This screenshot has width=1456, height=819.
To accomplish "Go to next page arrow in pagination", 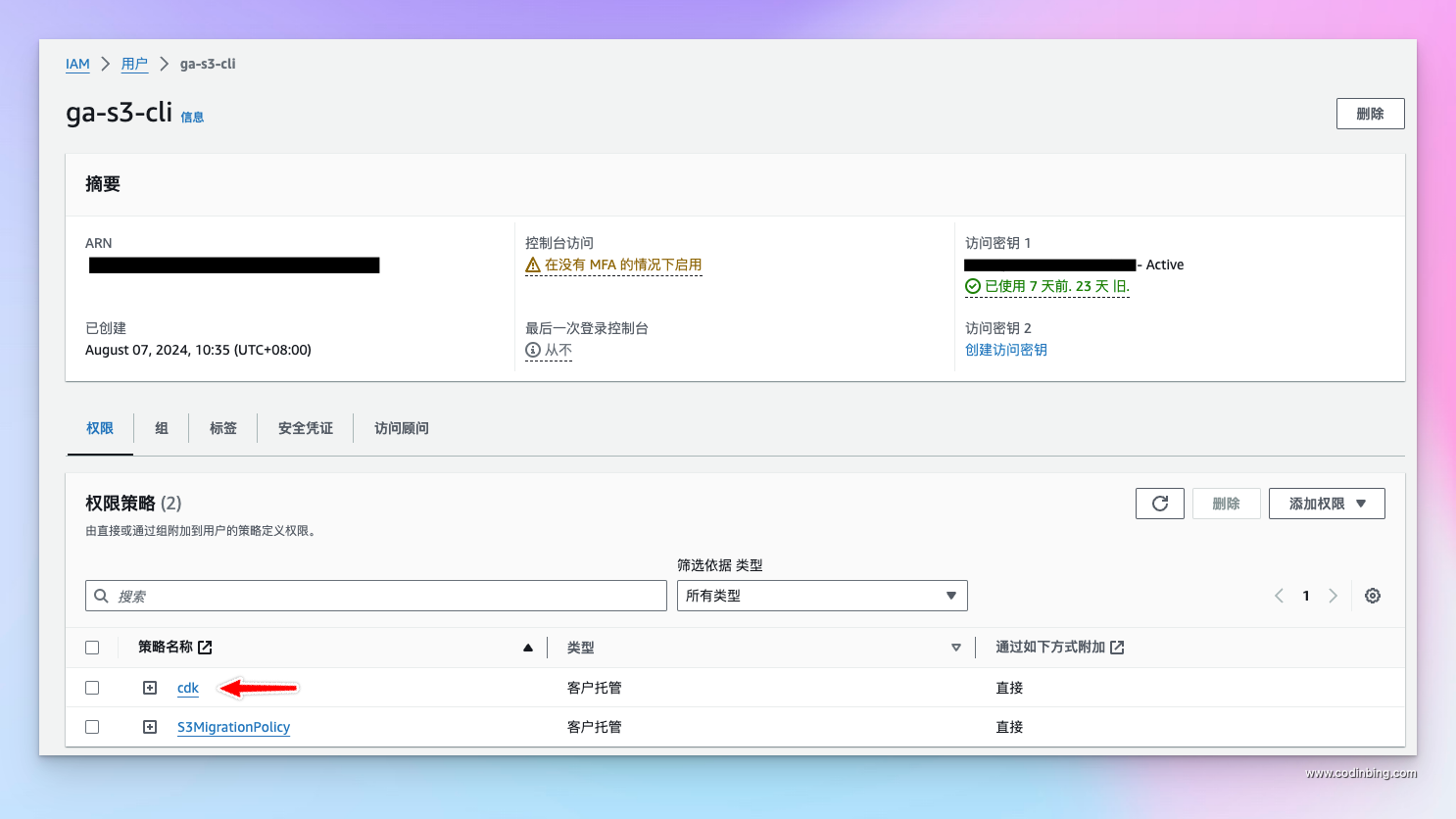I will [1333, 596].
